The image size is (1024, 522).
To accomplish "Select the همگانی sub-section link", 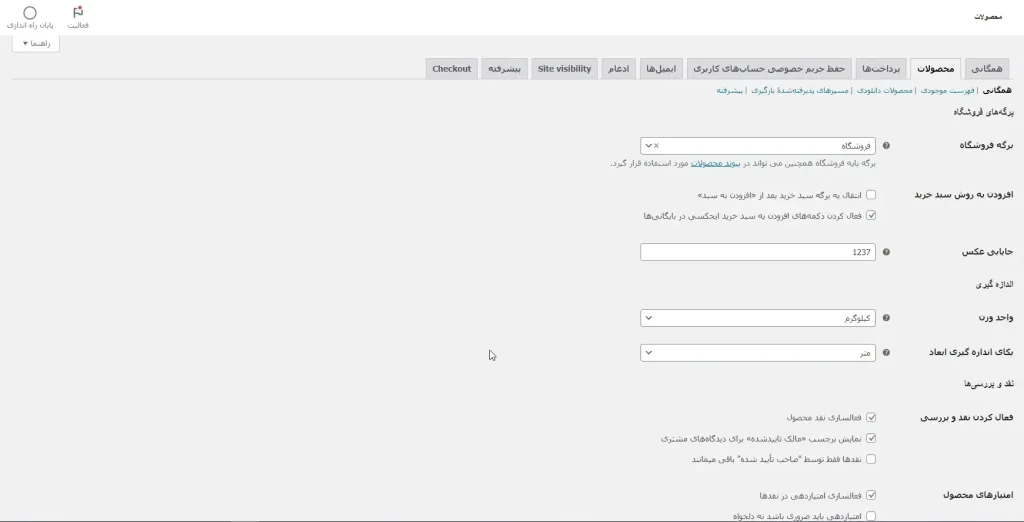I will pyautogui.click(x=997, y=91).
